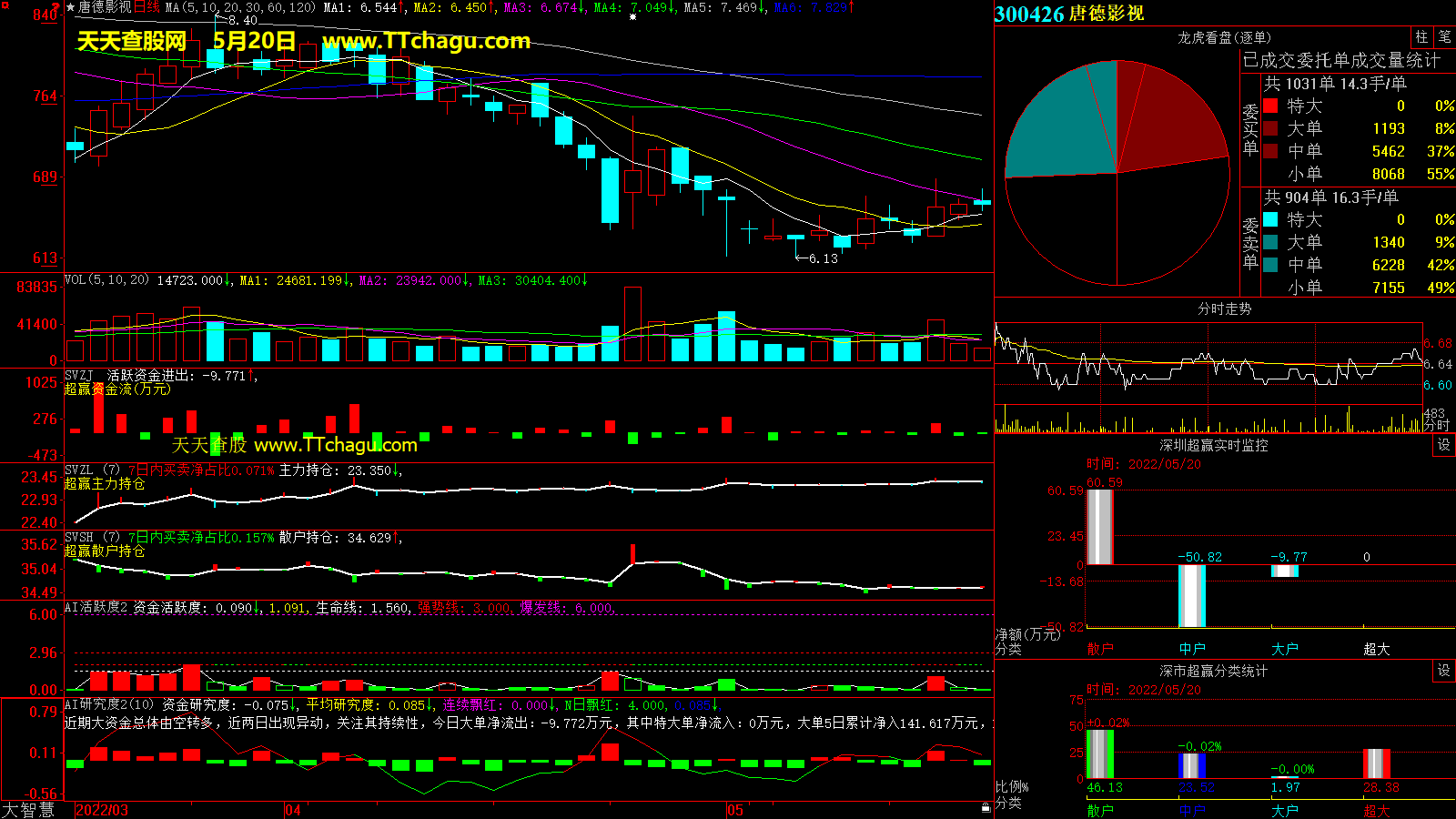The image size is (1456, 819).
Task: Select the 龙虎看盘(逐单) panel title
Action: pyautogui.click(x=1224, y=37)
